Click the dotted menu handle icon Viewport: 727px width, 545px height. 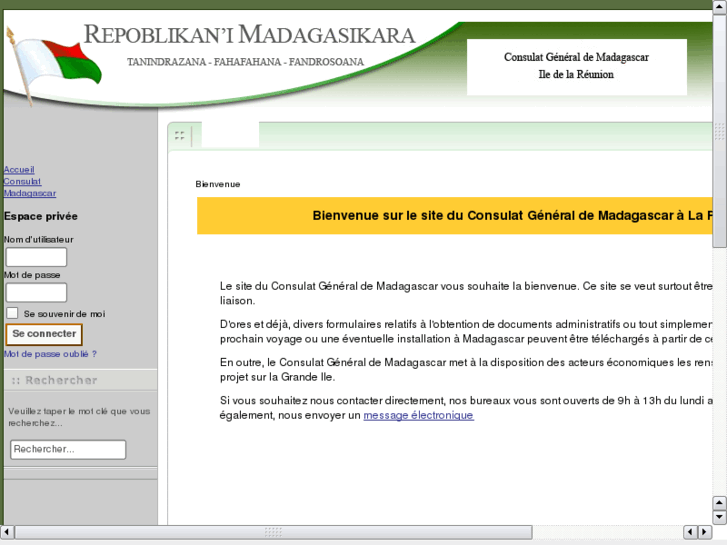[x=180, y=135]
